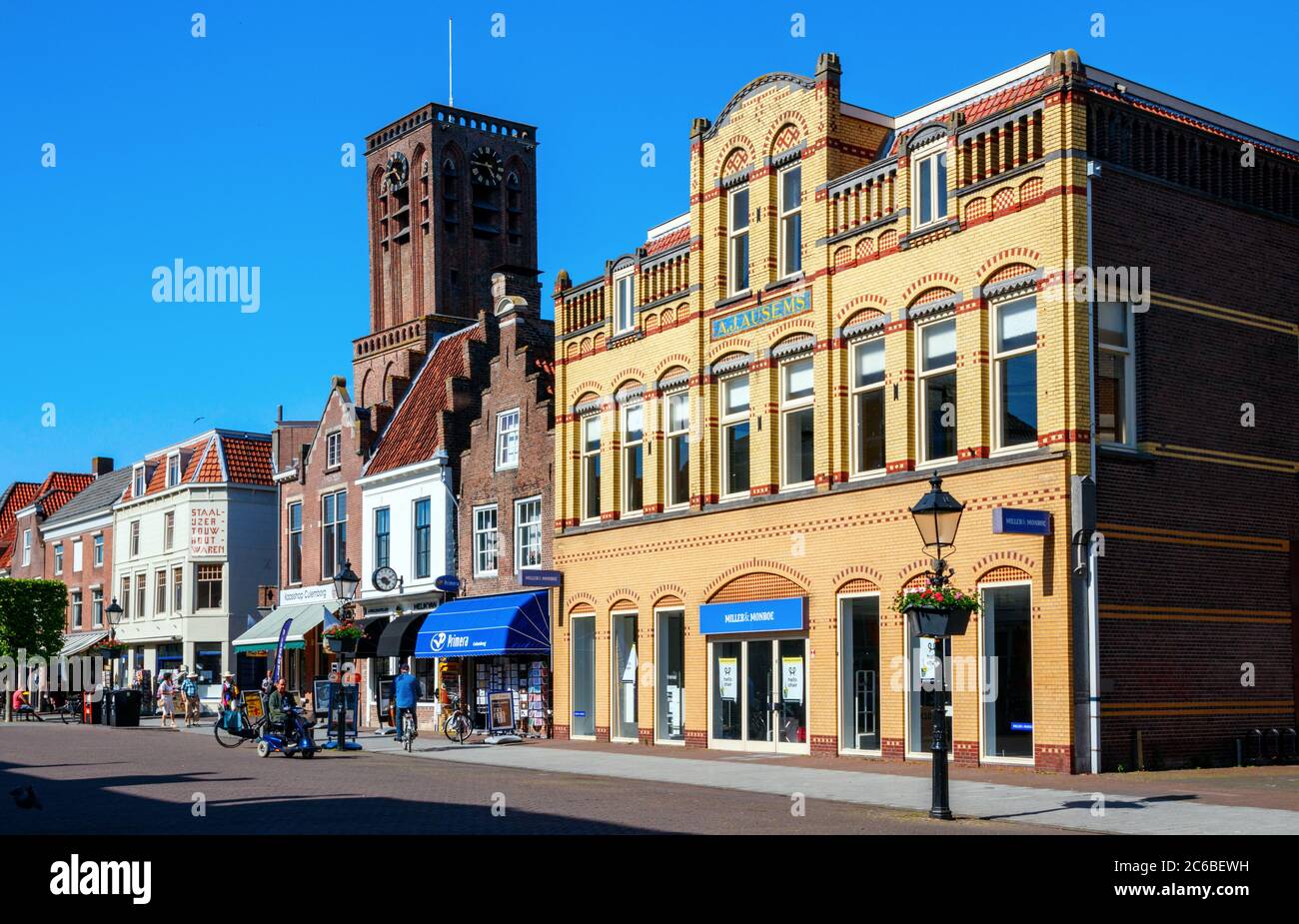Click the alamy logo in the black footer bar
This screenshot has height=924, width=1299.
(x=101, y=879)
